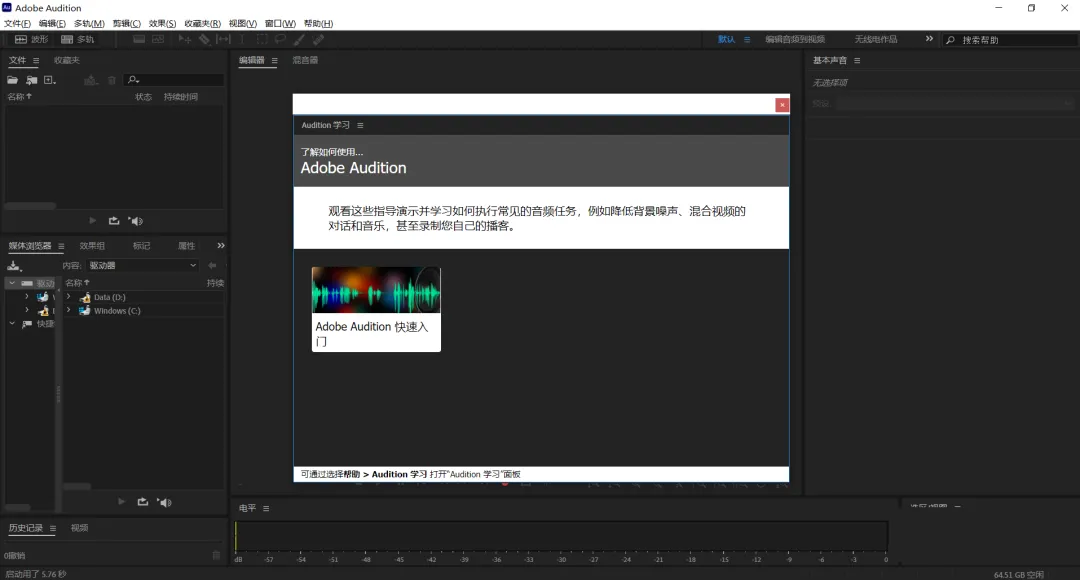The width and height of the screenshot is (1080, 580).
Task: Sort files by Name (名称) column
Action: [x=19, y=96]
